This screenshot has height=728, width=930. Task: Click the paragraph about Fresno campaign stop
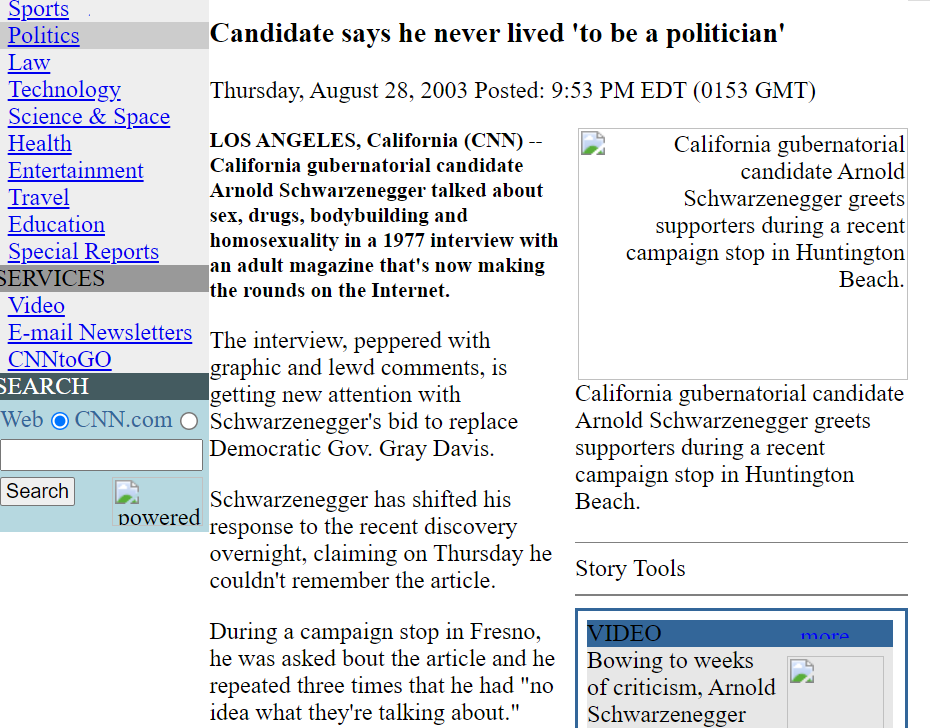coord(382,672)
